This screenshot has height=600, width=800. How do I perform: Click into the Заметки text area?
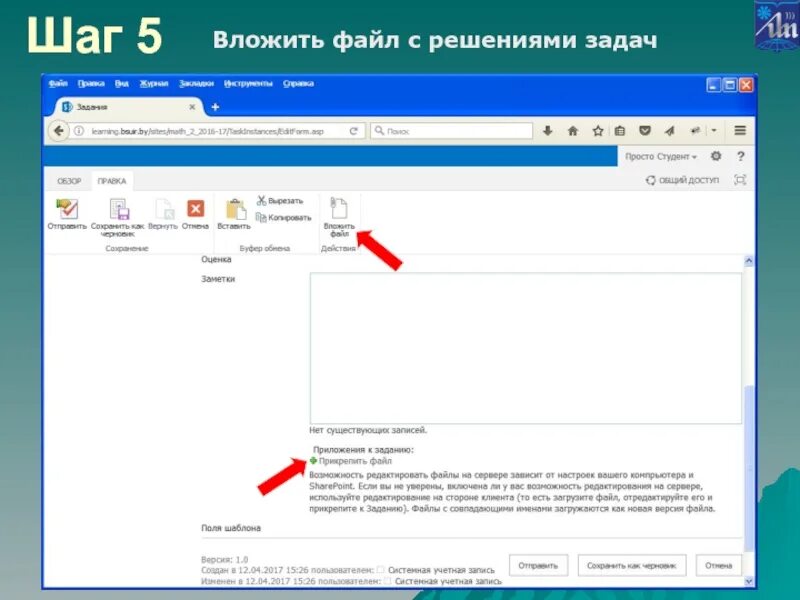(x=526, y=348)
